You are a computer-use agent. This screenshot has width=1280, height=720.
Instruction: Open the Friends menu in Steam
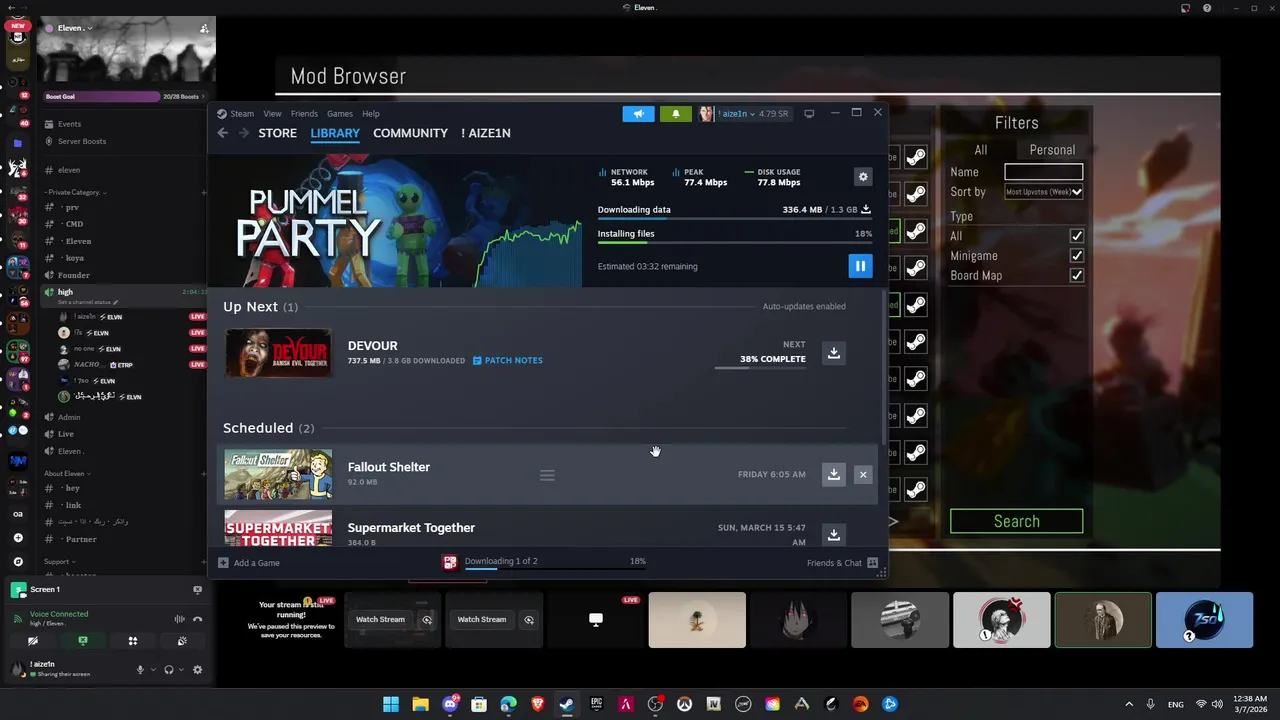tap(304, 113)
